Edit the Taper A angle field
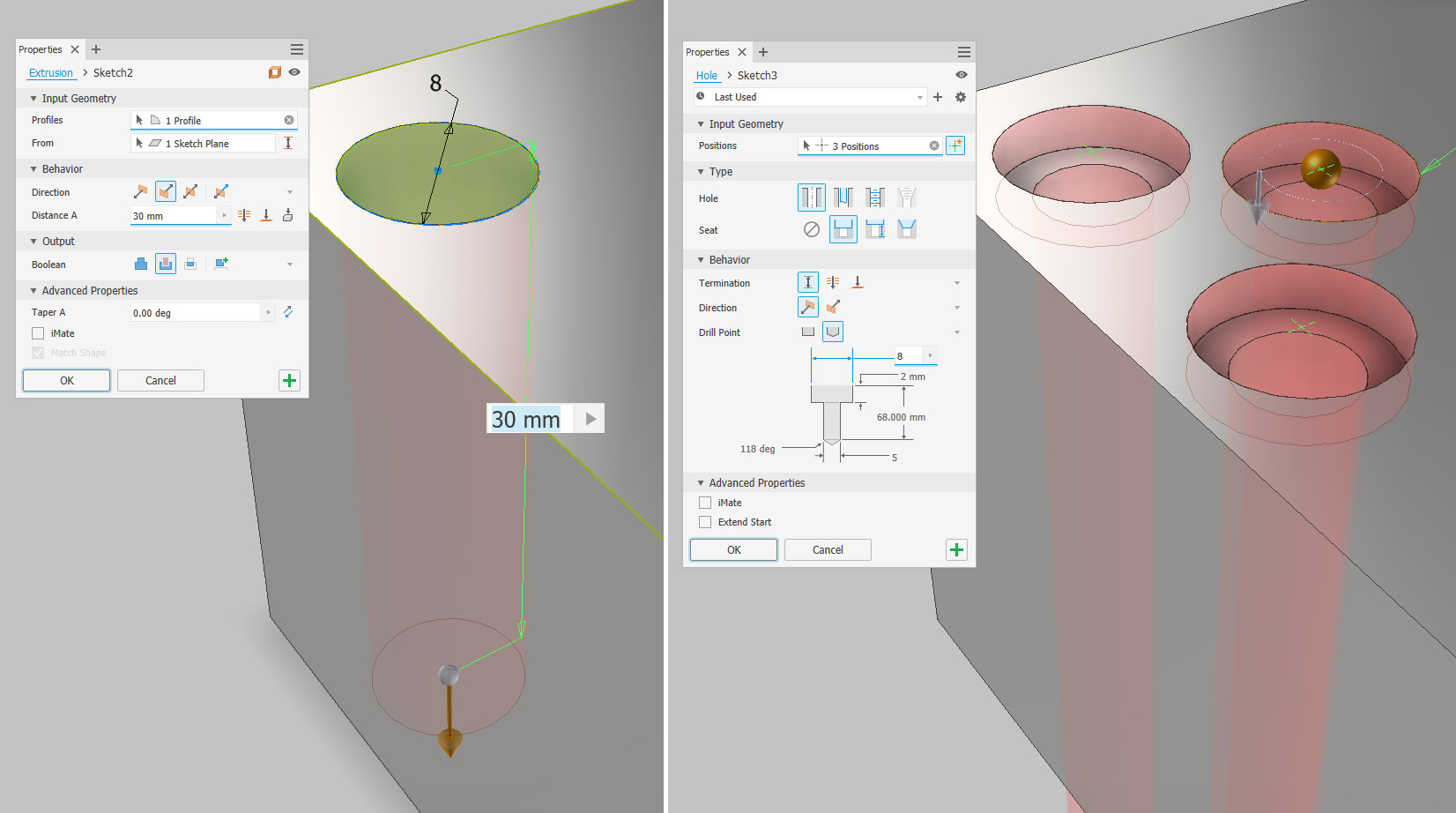 196,312
